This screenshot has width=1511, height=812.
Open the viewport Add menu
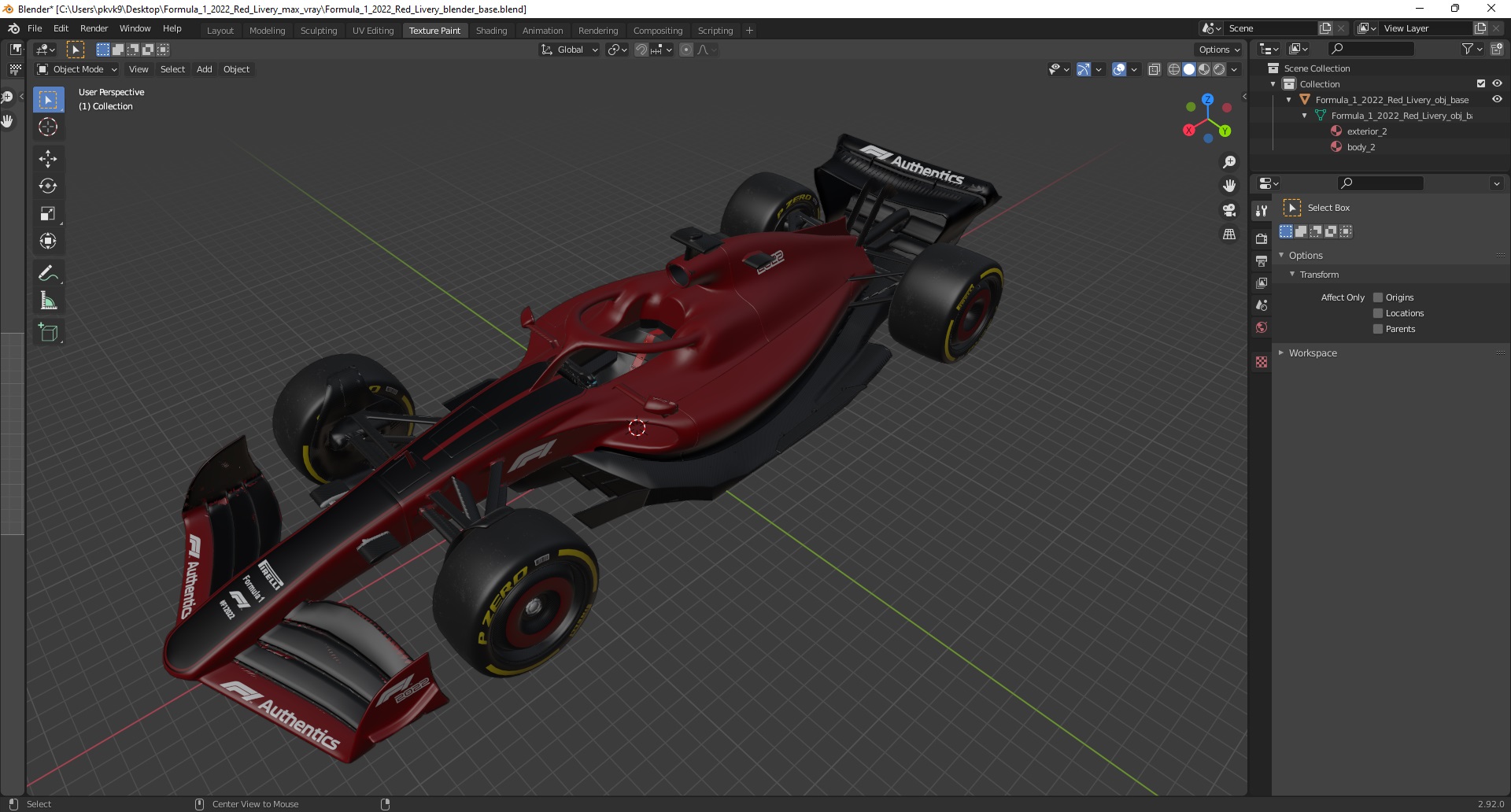coord(204,69)
